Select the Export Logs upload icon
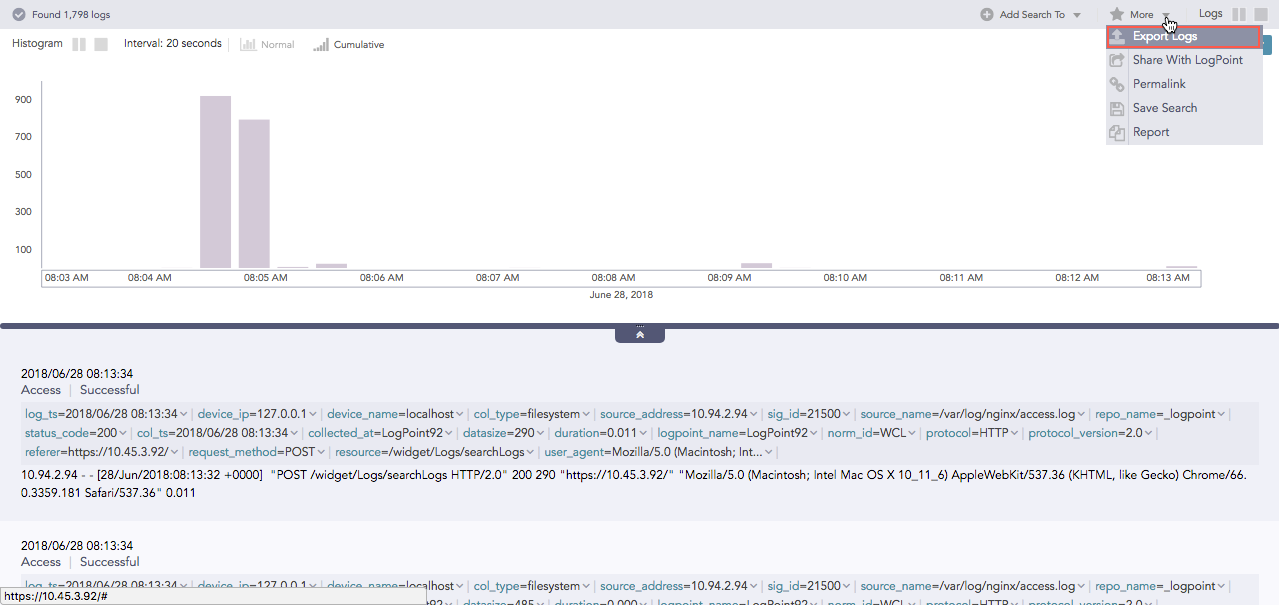Viewport: 1279px width, 605px height. [x=1116, y=36]
